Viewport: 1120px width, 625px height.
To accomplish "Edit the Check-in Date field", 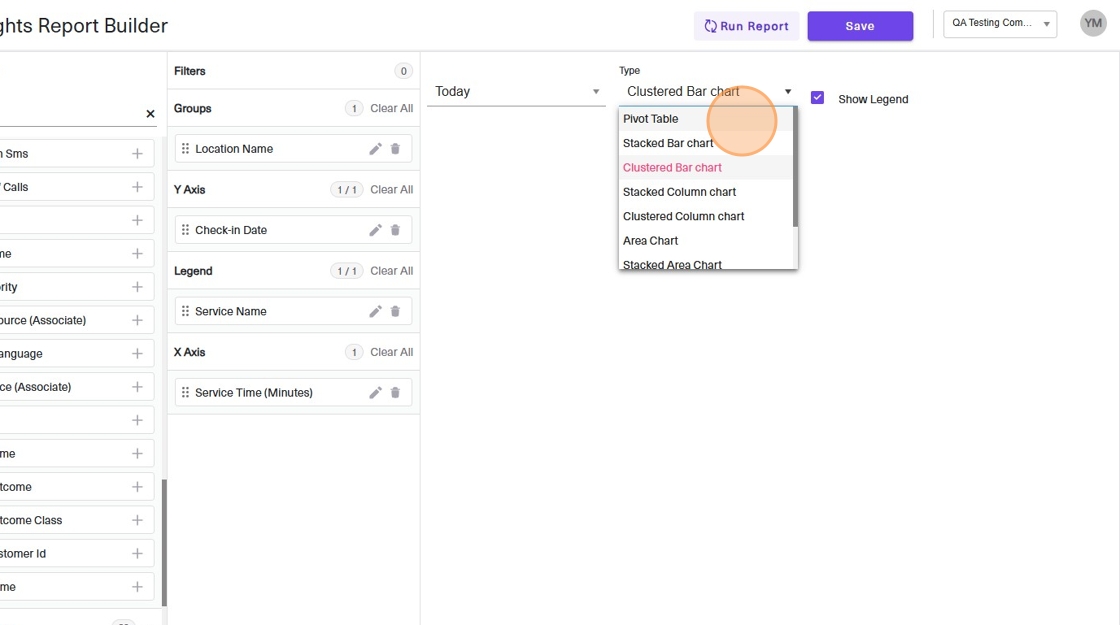I will coord(375,230).
